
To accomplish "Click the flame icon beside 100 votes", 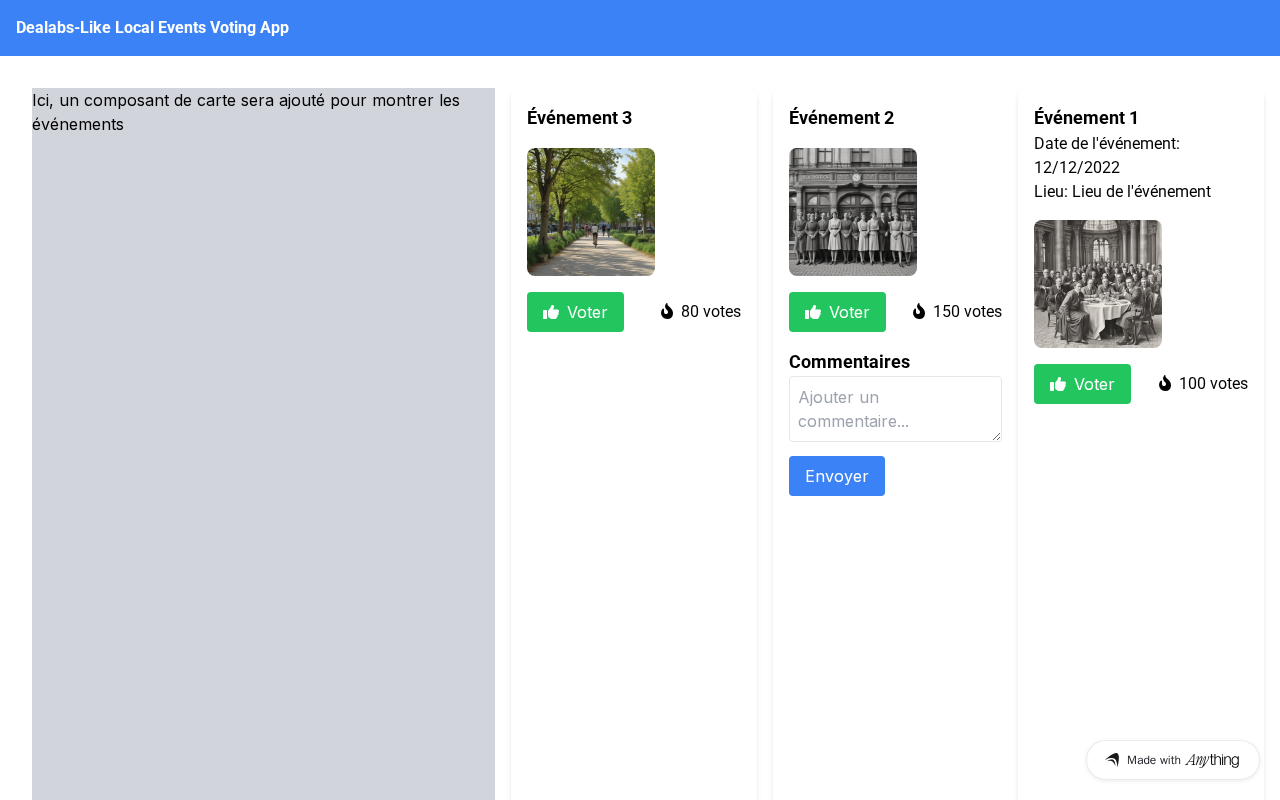I will point(1165,383).
